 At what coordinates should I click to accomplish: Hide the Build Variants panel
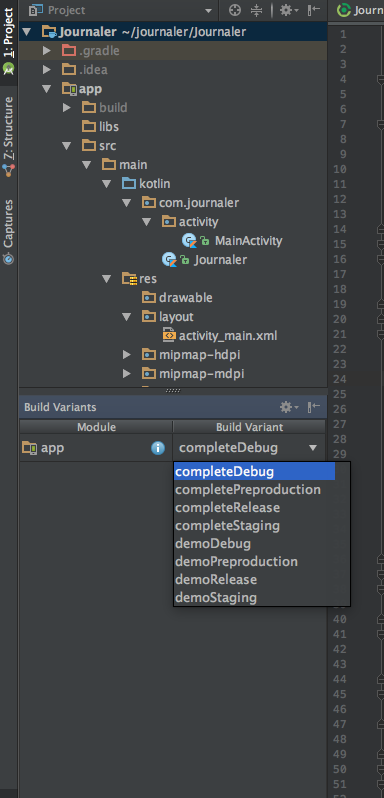point(314,407)
